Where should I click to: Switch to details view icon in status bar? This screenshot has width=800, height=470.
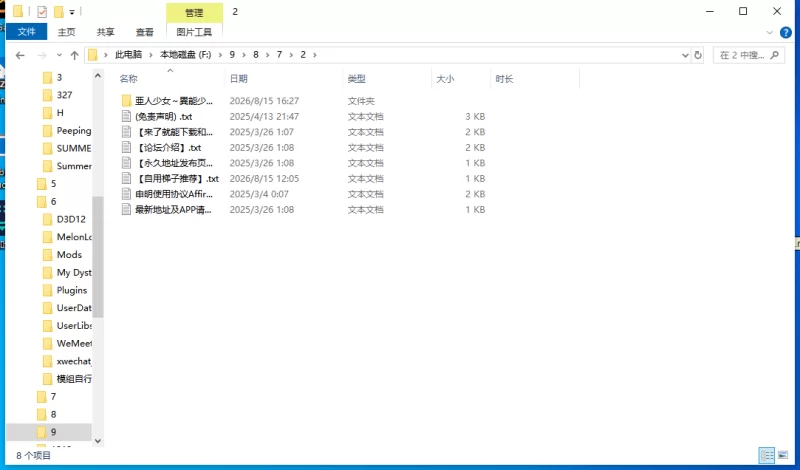pos(766,455)
